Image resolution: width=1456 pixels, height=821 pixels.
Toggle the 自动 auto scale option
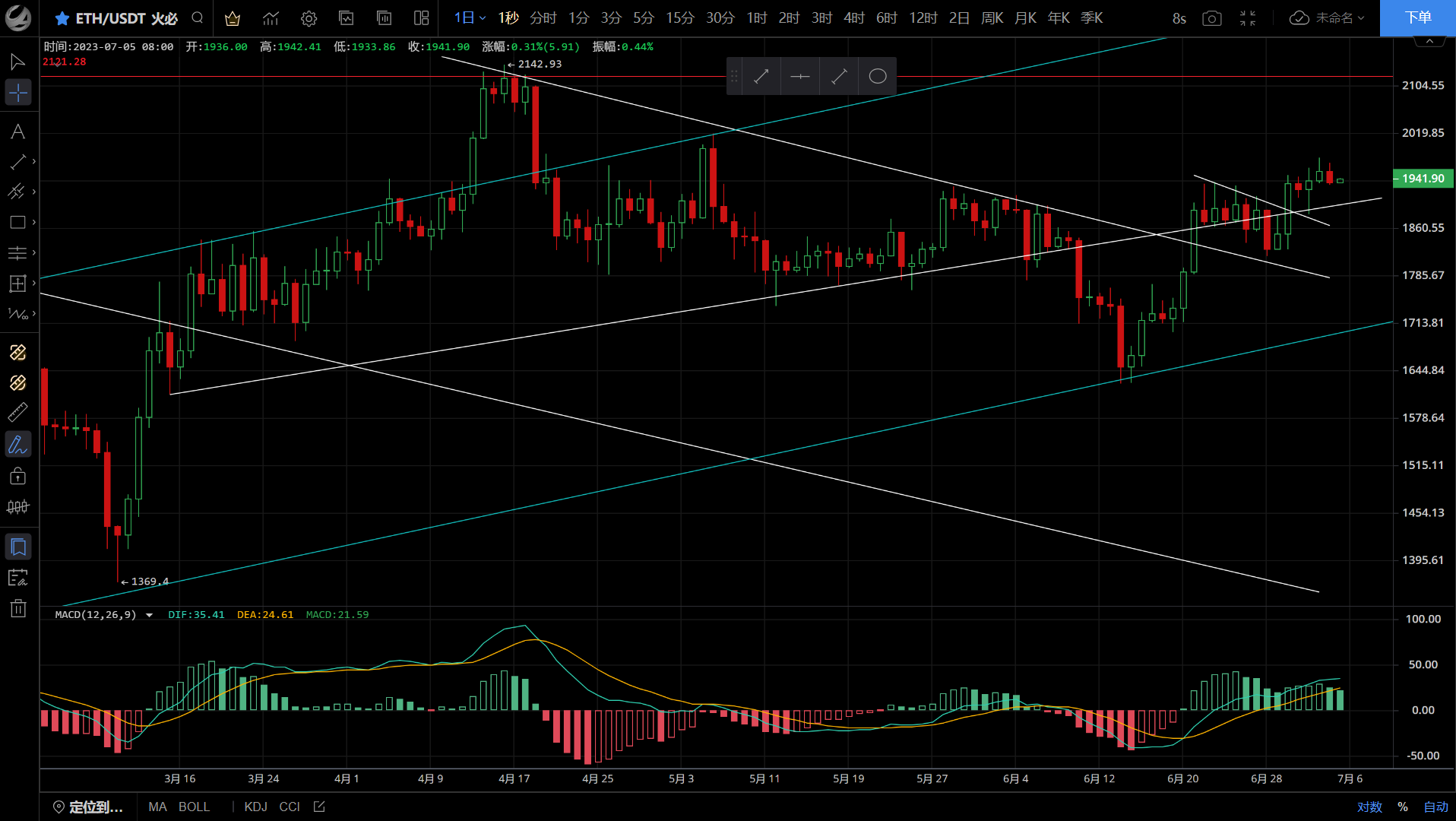[x=1435, y=807]
